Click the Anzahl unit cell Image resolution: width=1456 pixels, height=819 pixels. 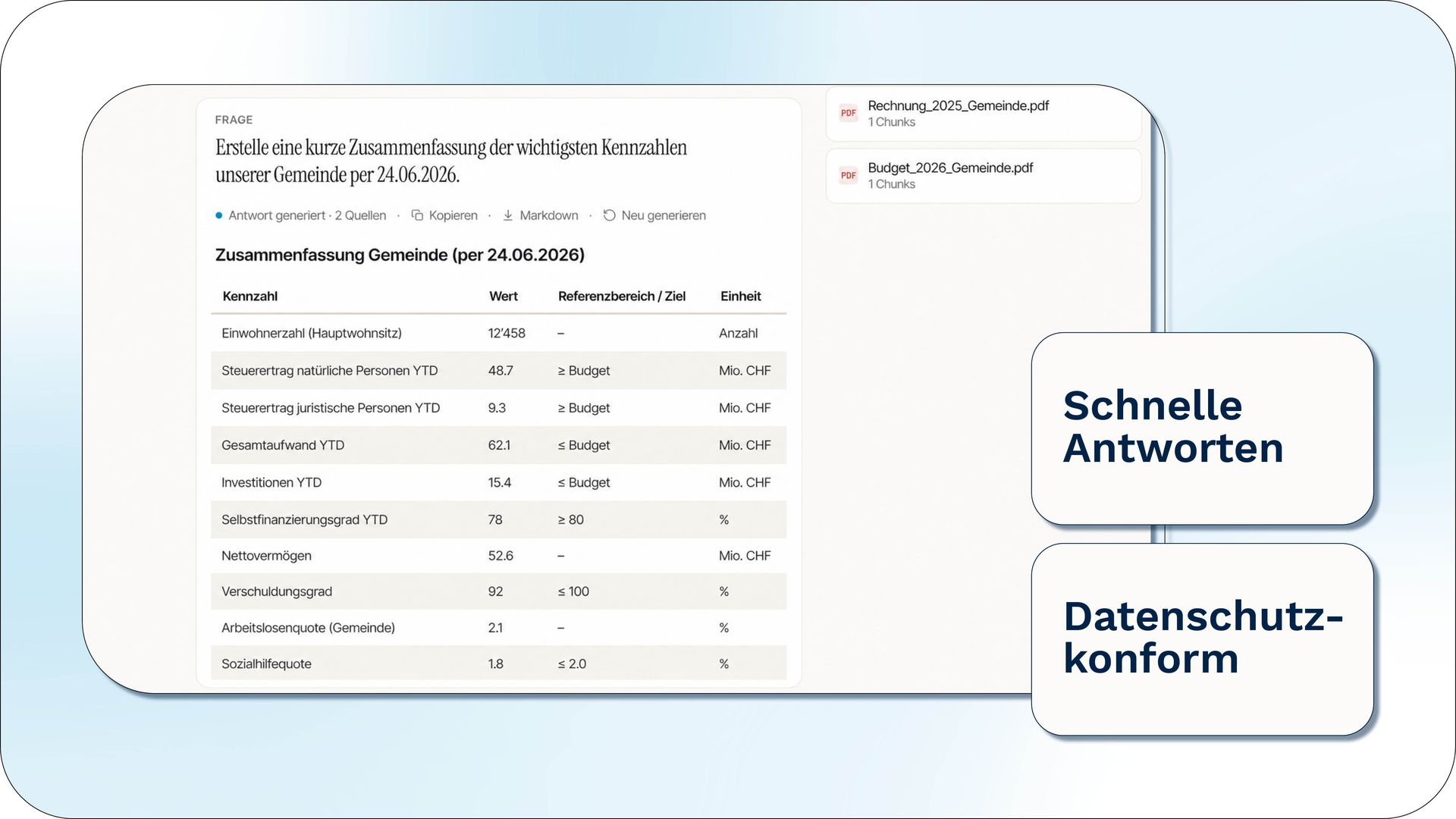pos(739,333)
